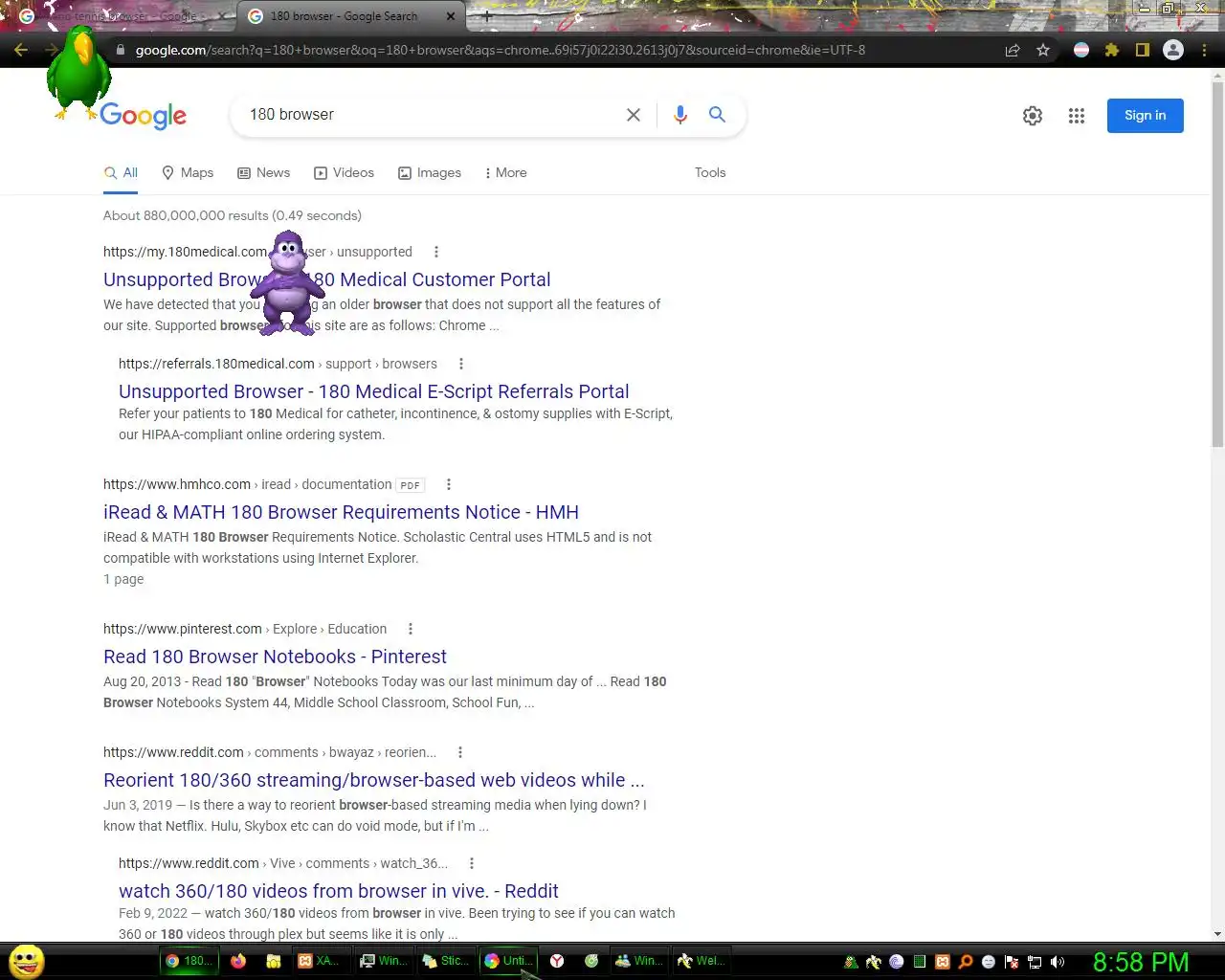Screen dimensions: 1225x980
Task: Open 'Reorient 180/360 streaming/browser-based web videos' result
Action: coord(374,780)
